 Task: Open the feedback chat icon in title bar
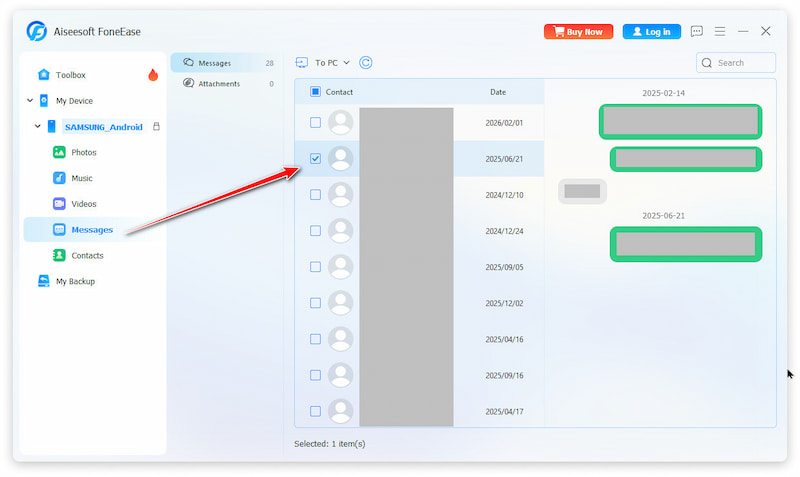point(697,32)
